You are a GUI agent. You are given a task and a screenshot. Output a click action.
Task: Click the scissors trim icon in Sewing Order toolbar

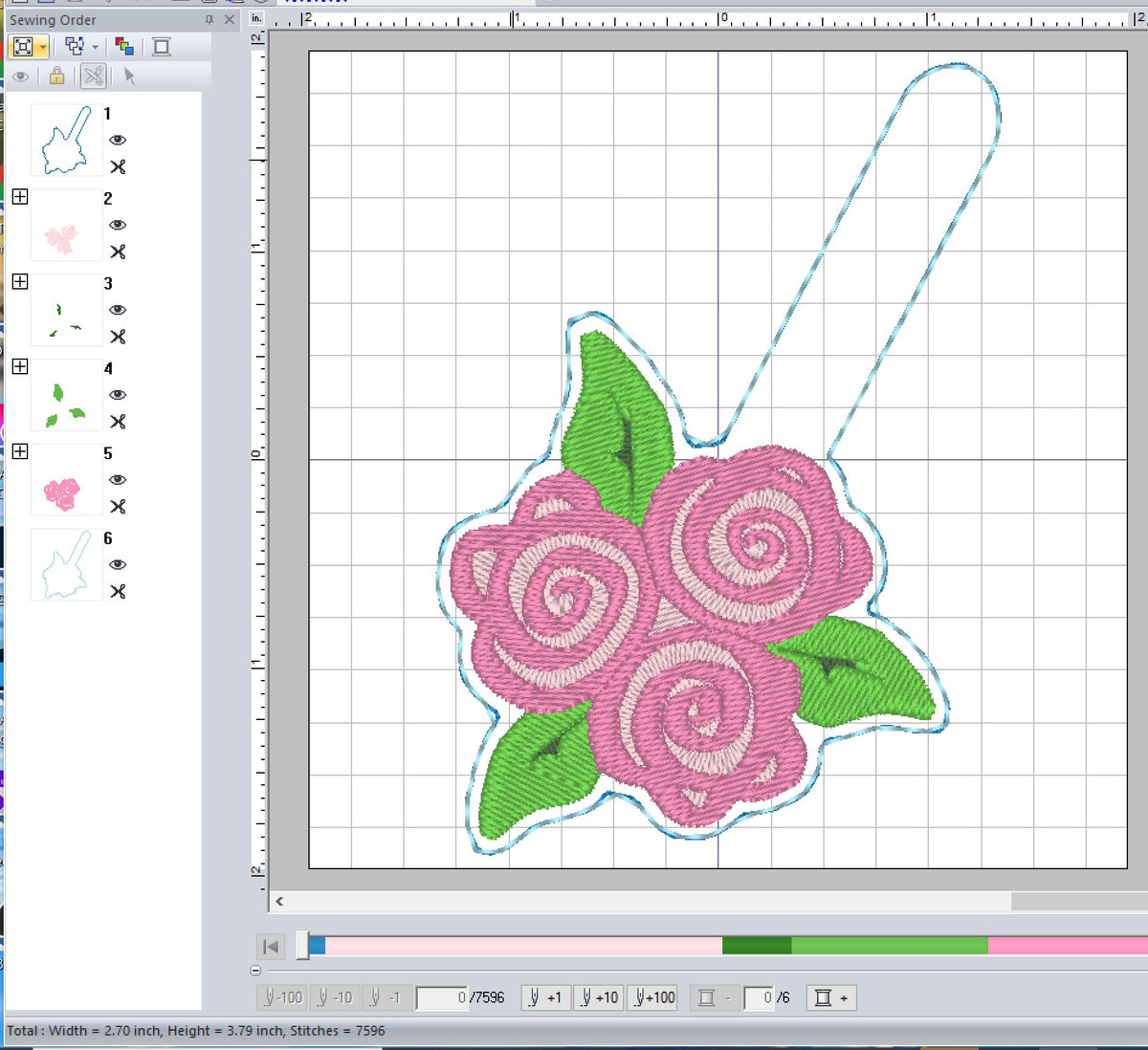(93, 75)
